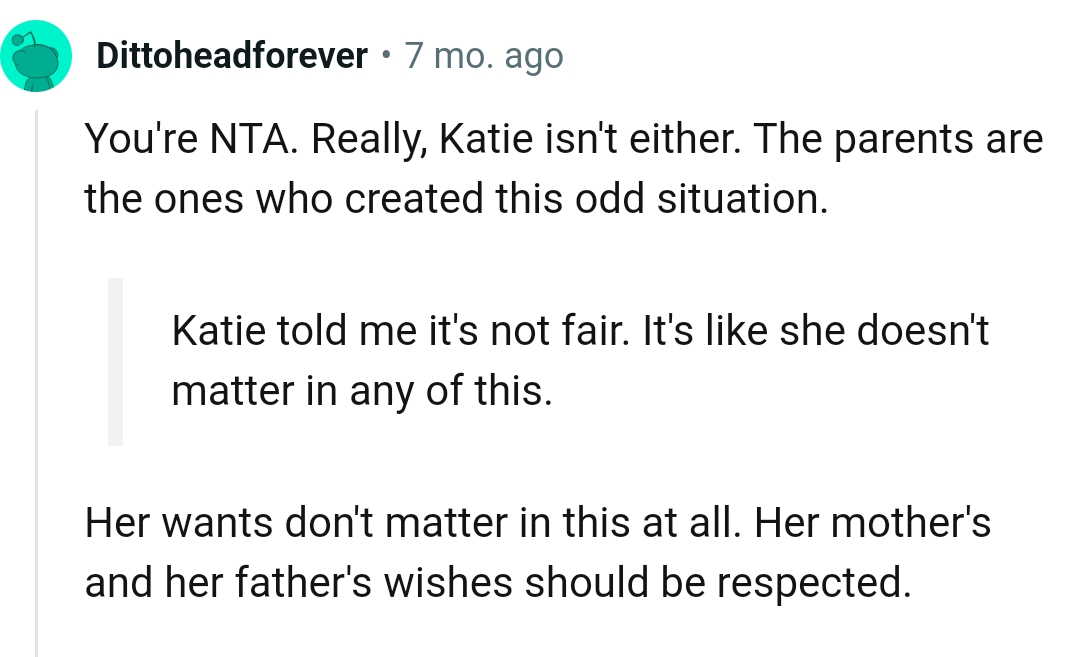Click the quoted text 'matter in any of this.'

tap(361, 391)
